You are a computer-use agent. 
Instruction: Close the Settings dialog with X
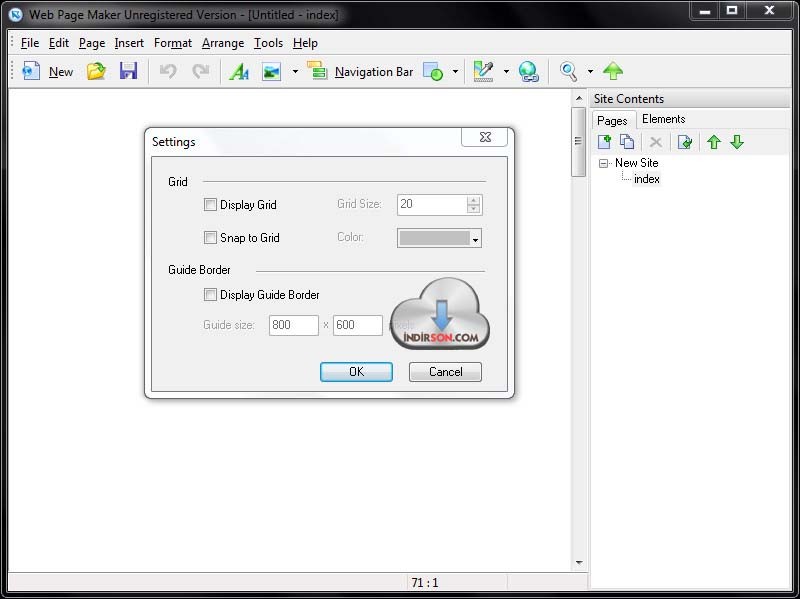[x=485, y=137]
